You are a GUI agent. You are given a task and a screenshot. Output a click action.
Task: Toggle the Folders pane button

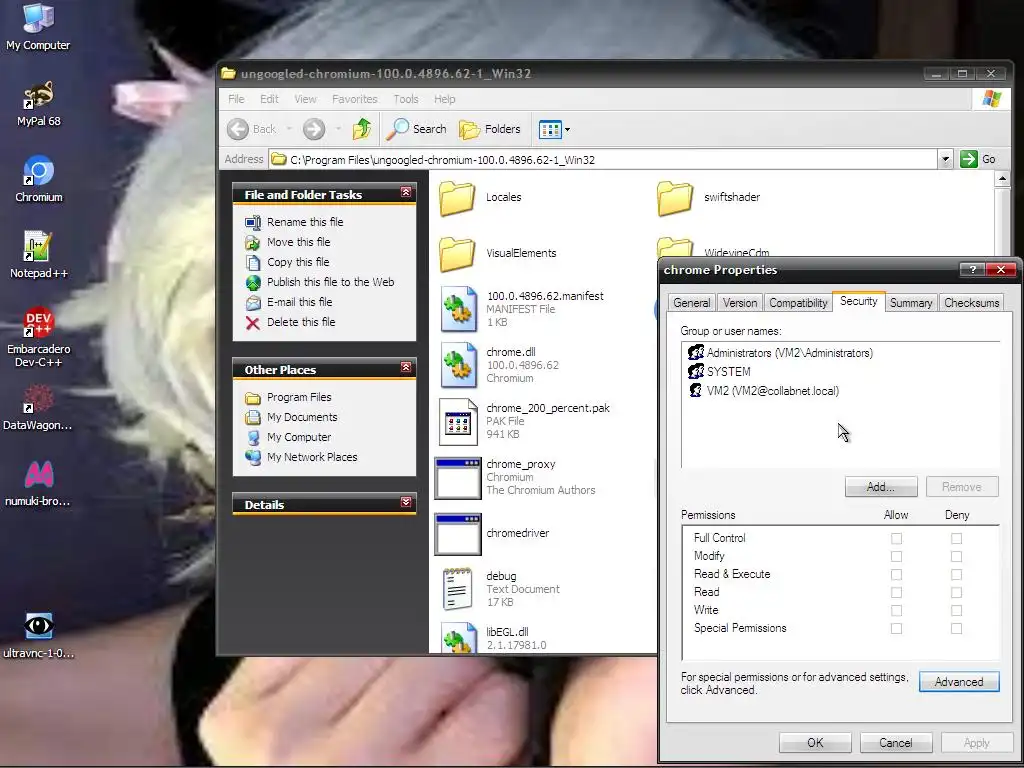point(490,129)
